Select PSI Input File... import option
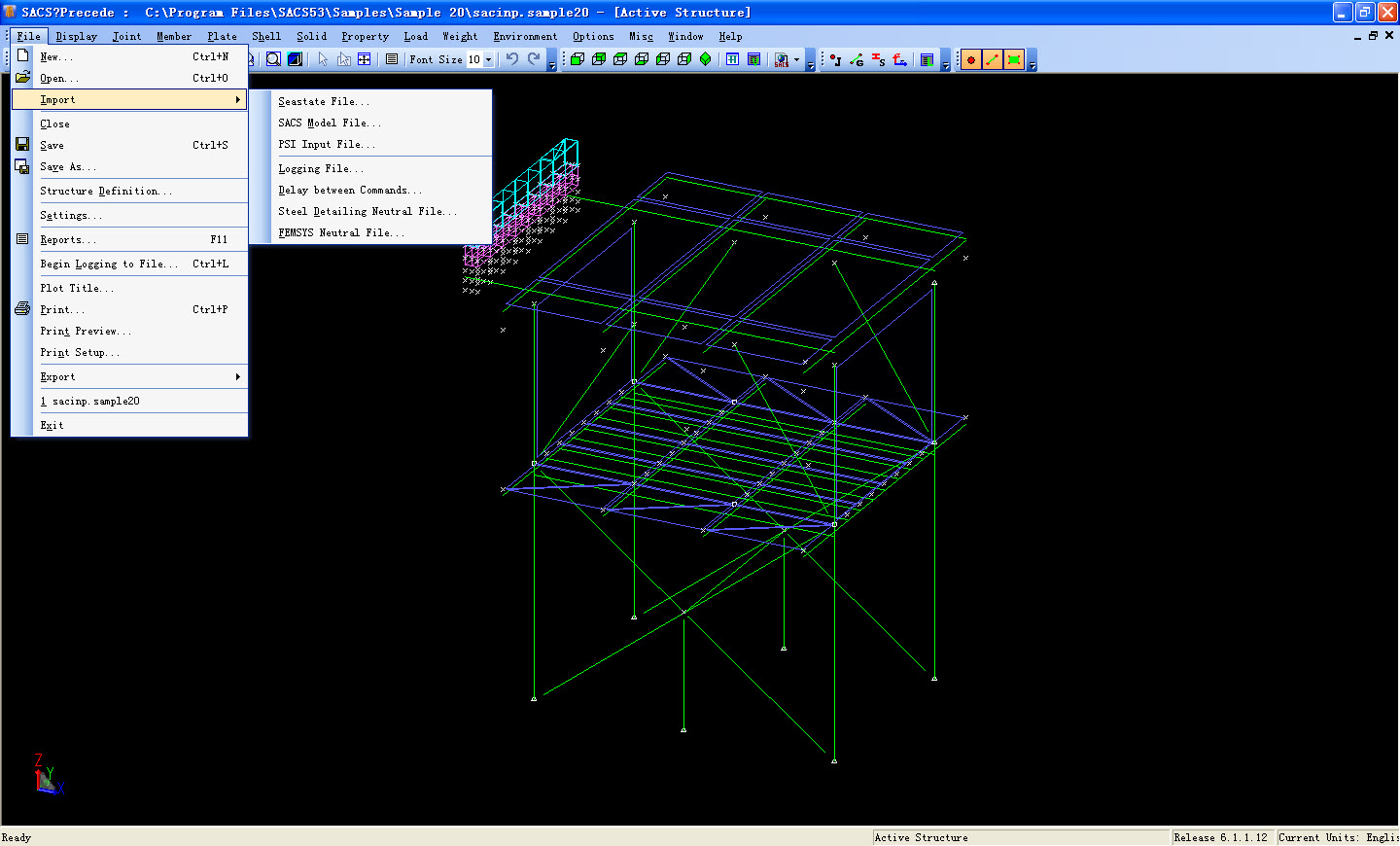The image size is (1400, 846). click(x=370, y=144)
